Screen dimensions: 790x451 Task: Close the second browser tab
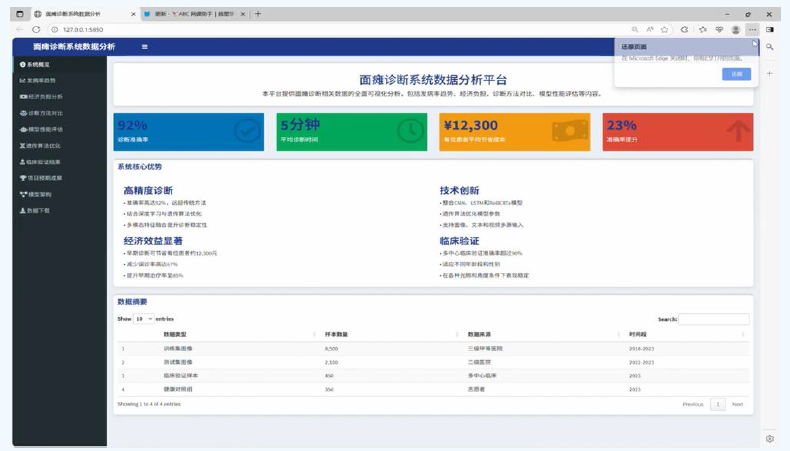[243, 14]
